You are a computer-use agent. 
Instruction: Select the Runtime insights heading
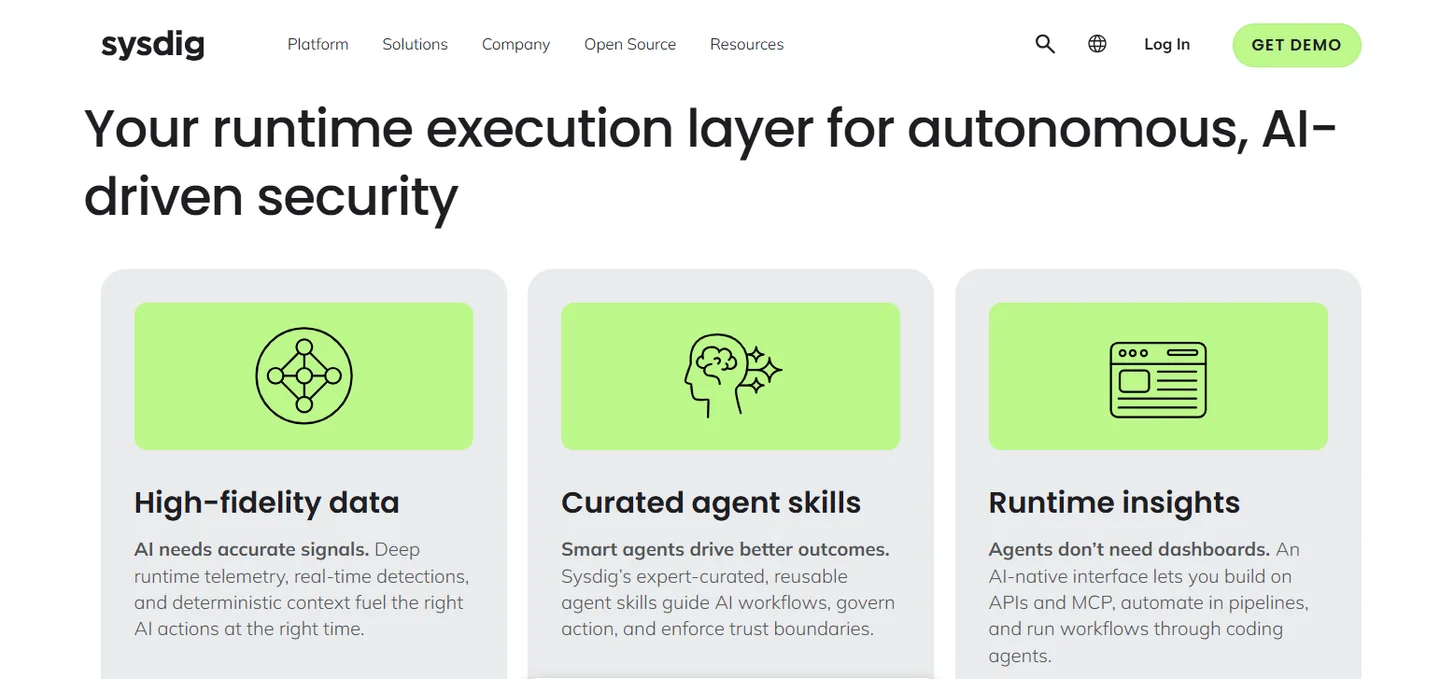pyautogui.click(x=1114, y=502)
